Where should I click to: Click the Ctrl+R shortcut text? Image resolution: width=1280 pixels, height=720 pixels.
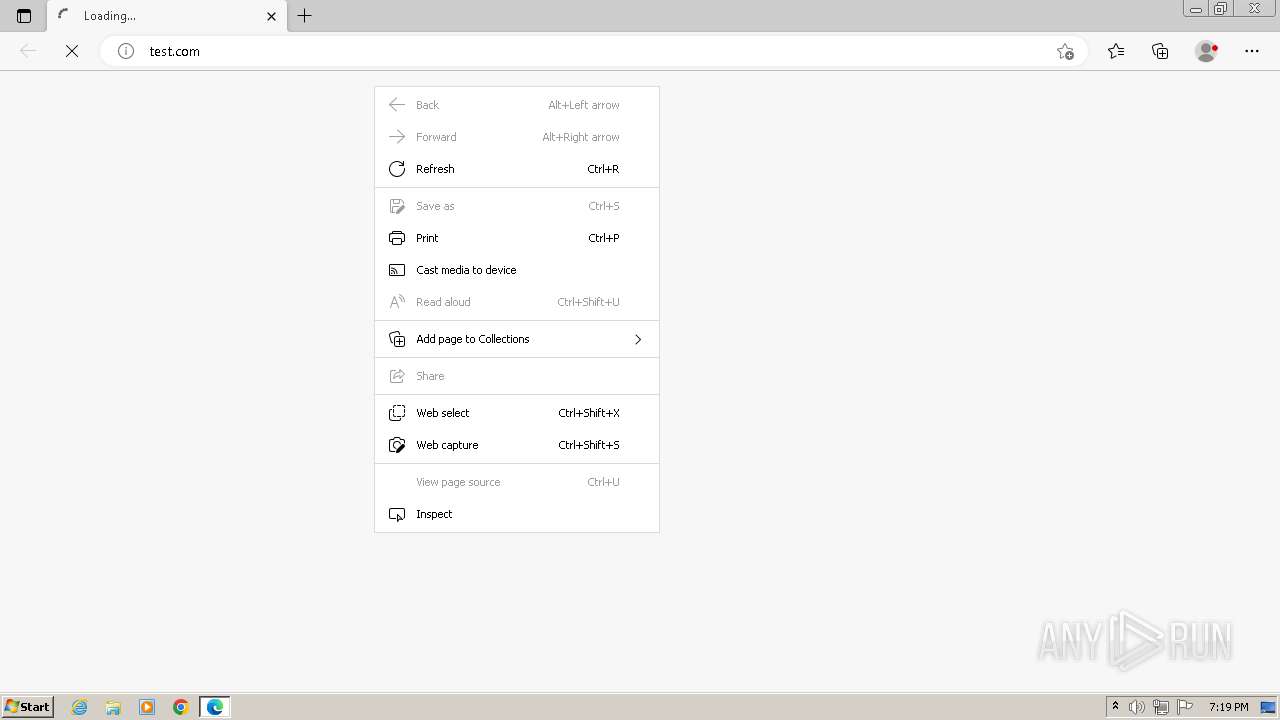click(x=603, y=169)
